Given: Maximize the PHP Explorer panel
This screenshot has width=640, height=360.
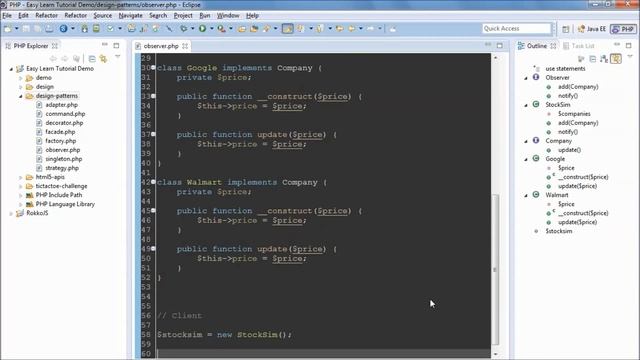Looking at the screenshot, I should [116, 45].
